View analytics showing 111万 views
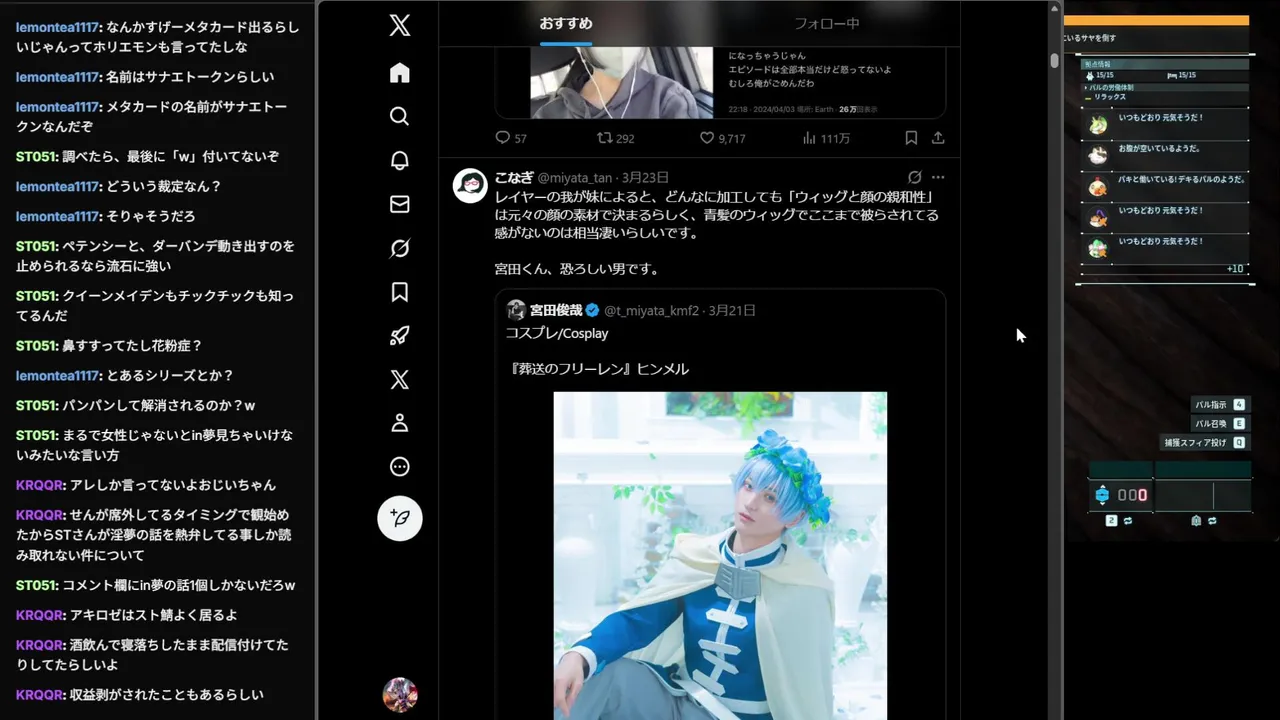This screenshot has width=1280, height=720. coord(826,138)
